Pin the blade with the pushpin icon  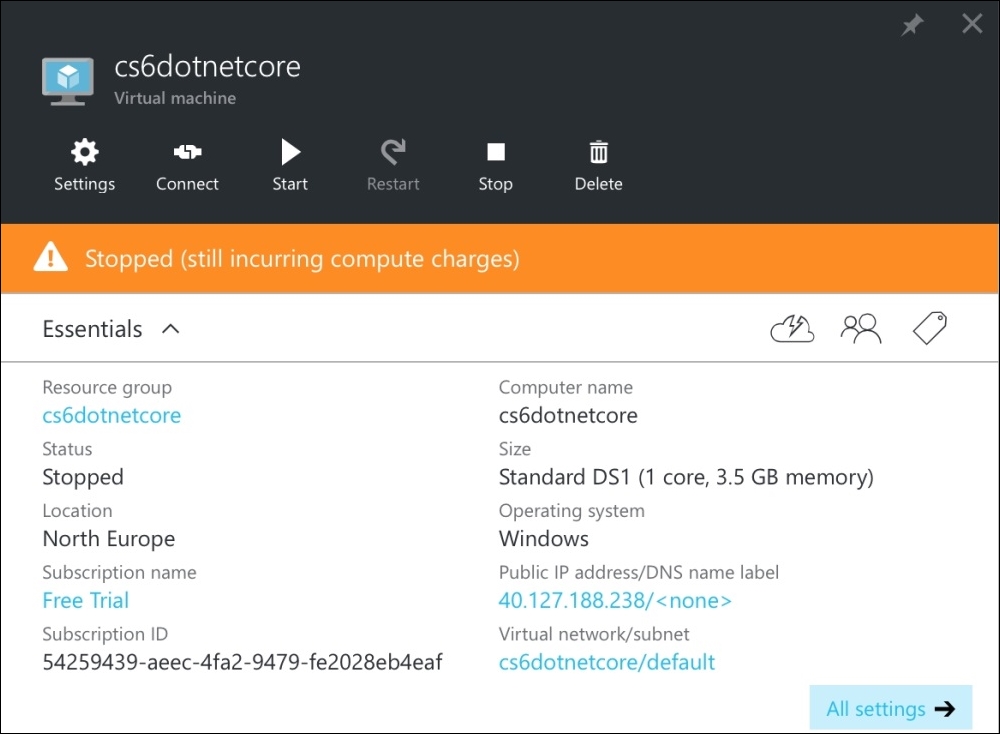pos(912,25)
